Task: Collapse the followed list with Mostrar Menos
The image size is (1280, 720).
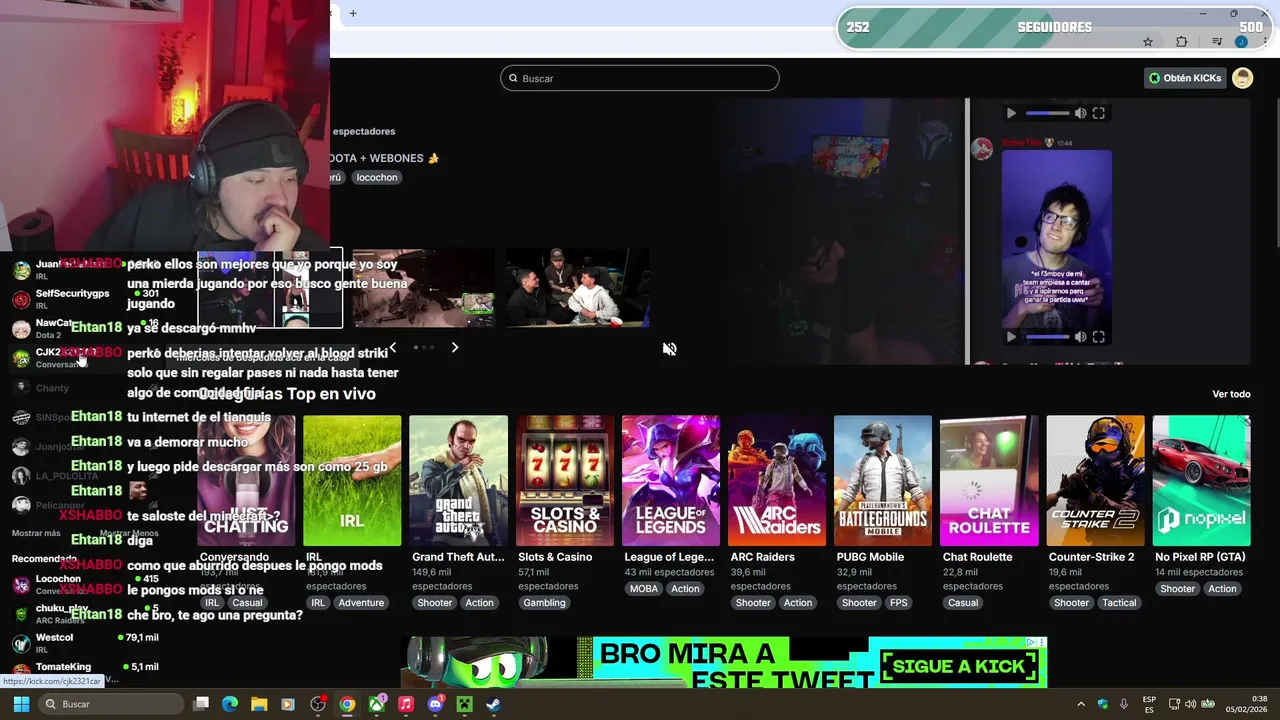Action: tap(129, 533)
